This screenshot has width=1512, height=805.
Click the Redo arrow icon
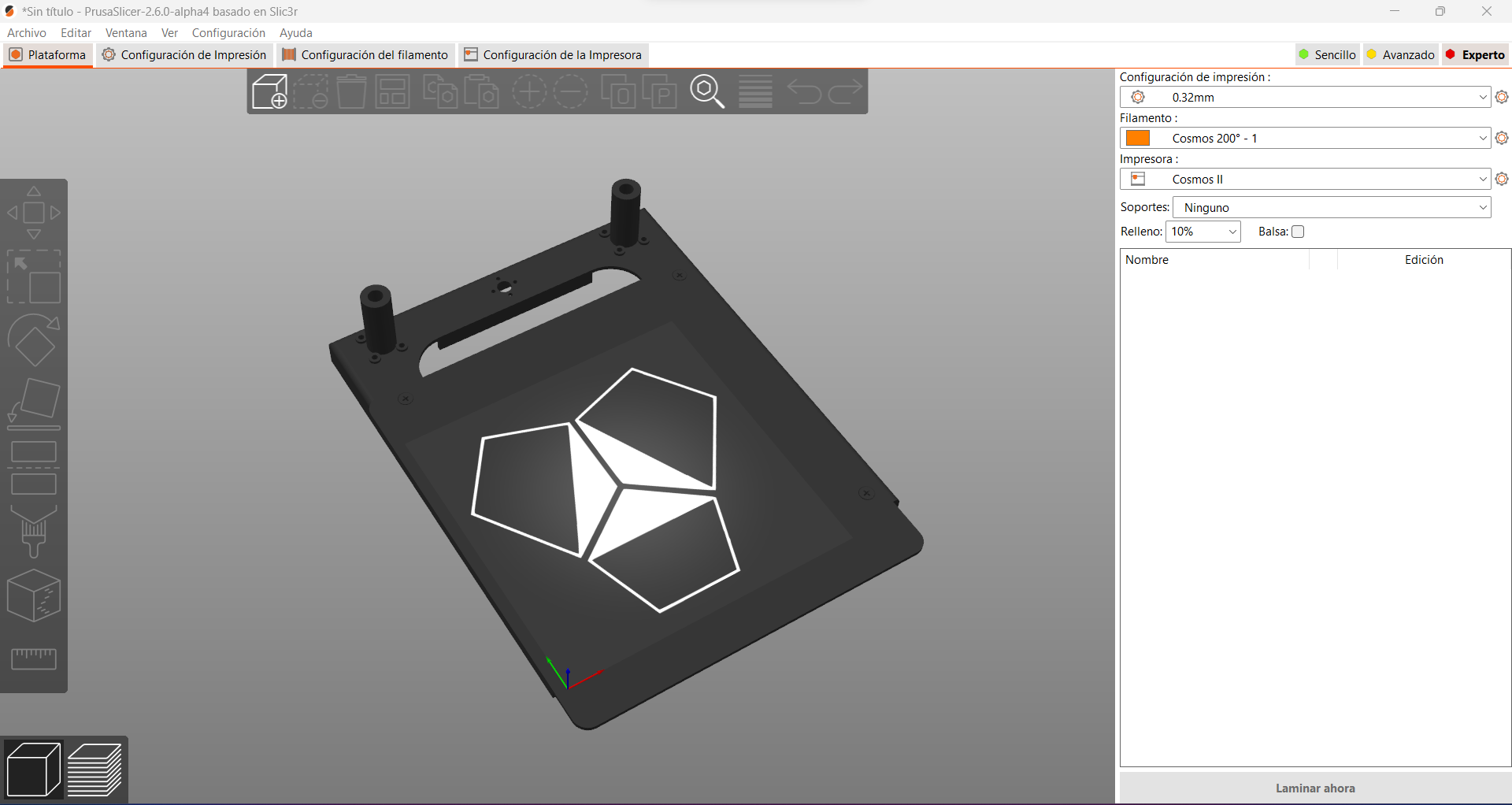coord(845,91)
